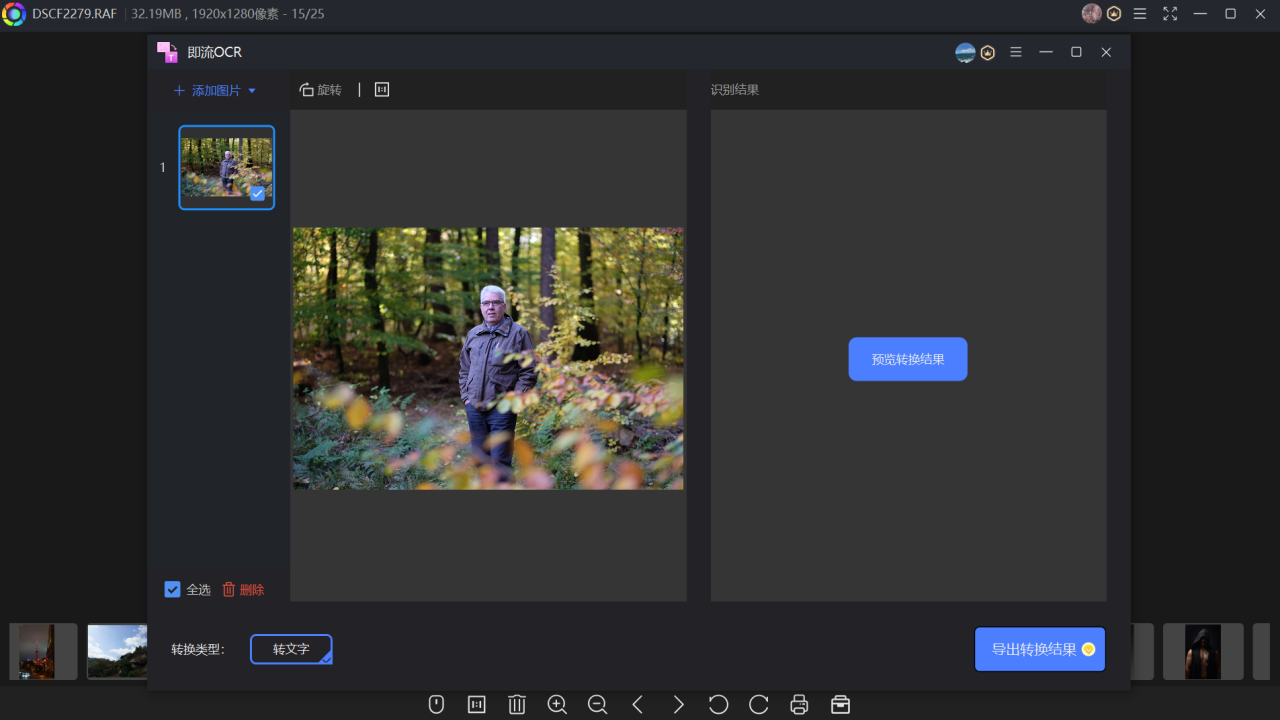Click the zoom out magnifier icon
The image size is (1280, 720).
point(597,705)
